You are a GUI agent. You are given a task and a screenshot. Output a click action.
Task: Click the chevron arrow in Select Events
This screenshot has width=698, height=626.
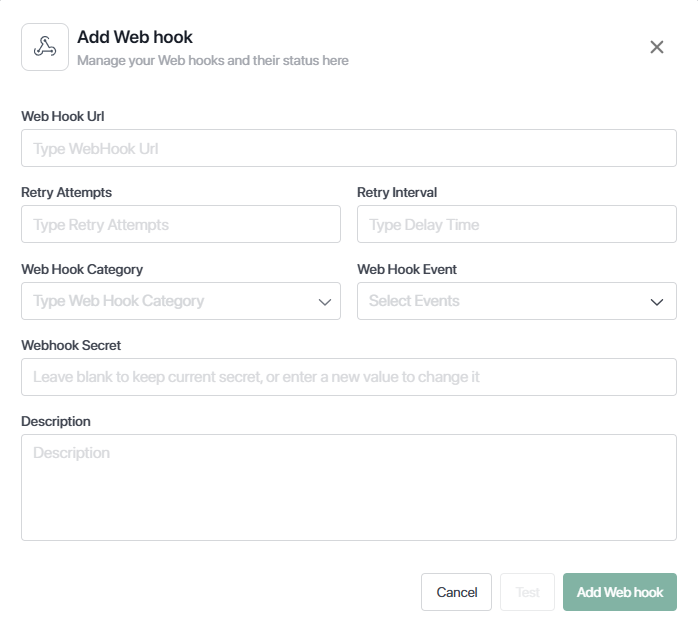tap(657, 302)
